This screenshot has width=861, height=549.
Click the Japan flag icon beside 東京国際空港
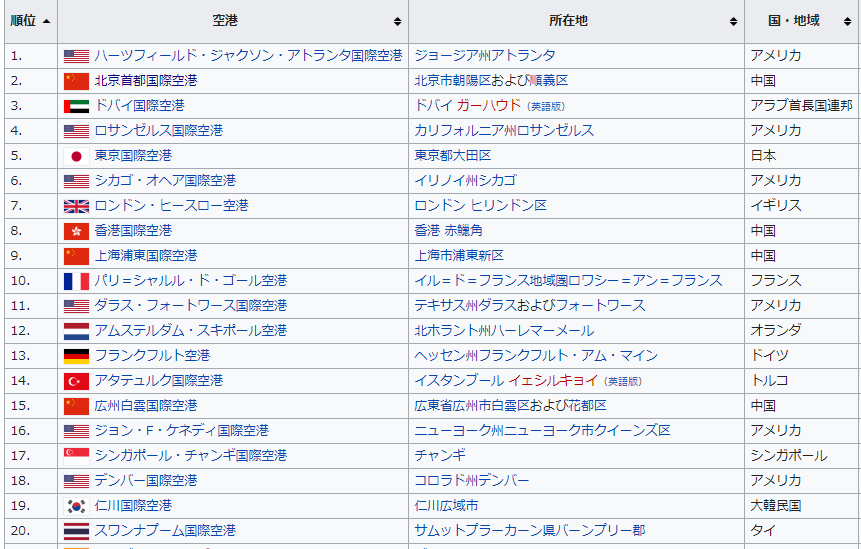coord(76,156)
